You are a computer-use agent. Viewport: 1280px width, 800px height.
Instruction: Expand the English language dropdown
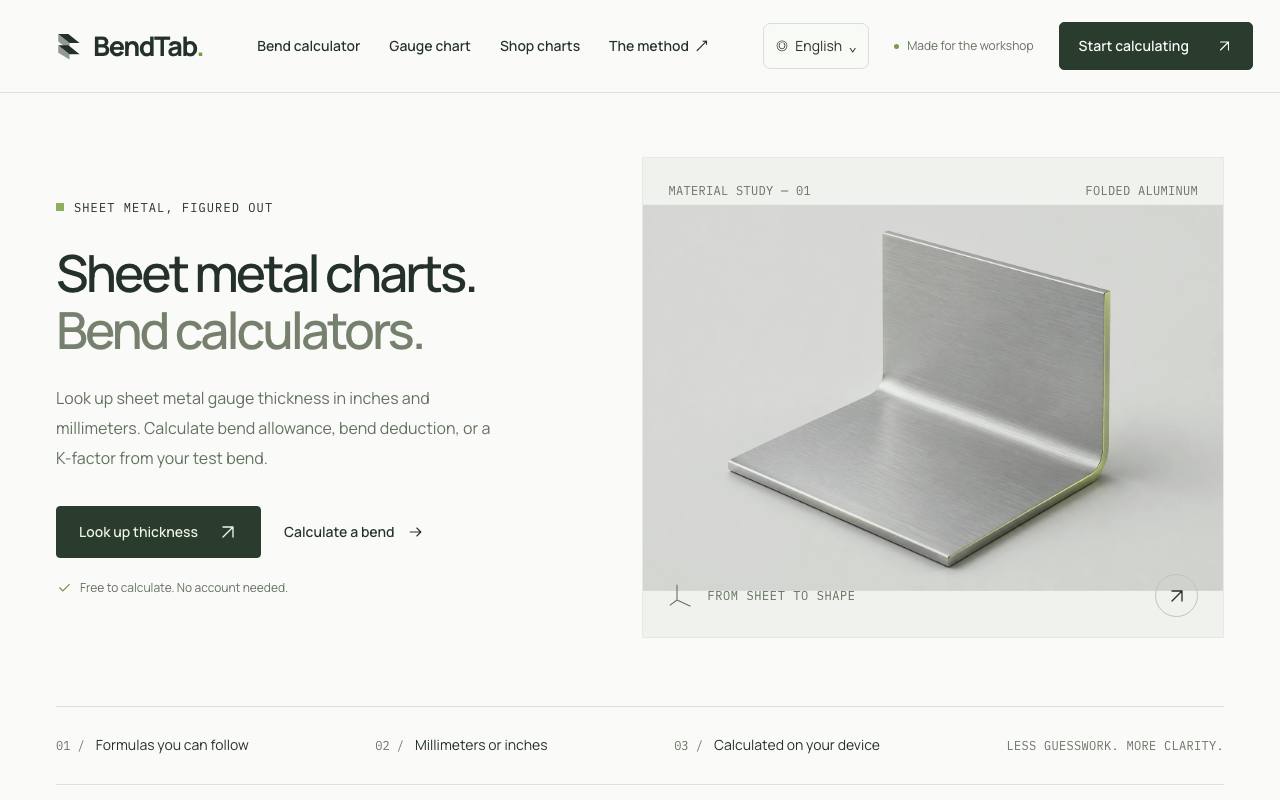click(x=816, y=46)
